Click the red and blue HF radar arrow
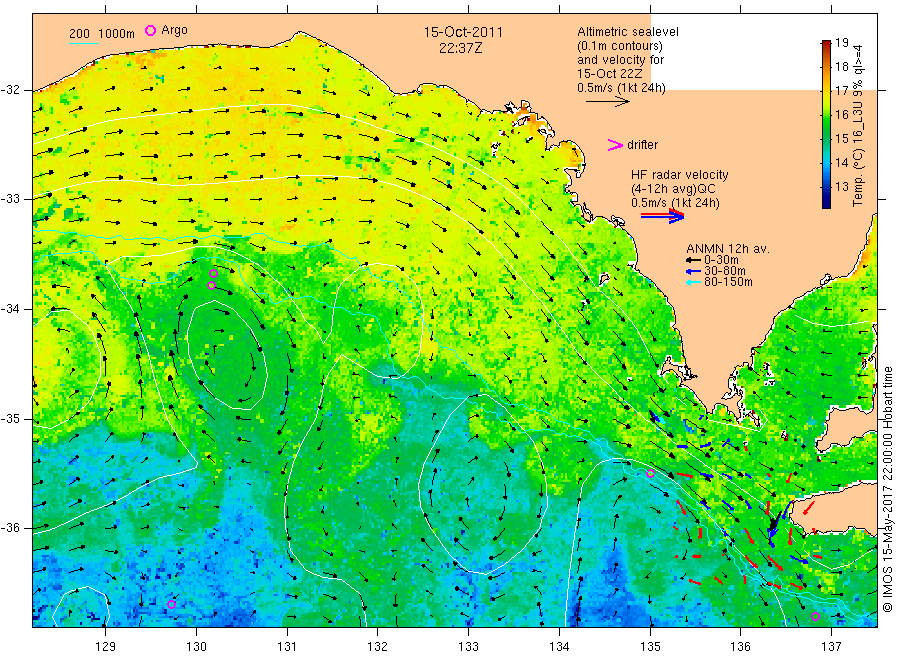Screen dimensions: 900x660 (x=662, y=216)
